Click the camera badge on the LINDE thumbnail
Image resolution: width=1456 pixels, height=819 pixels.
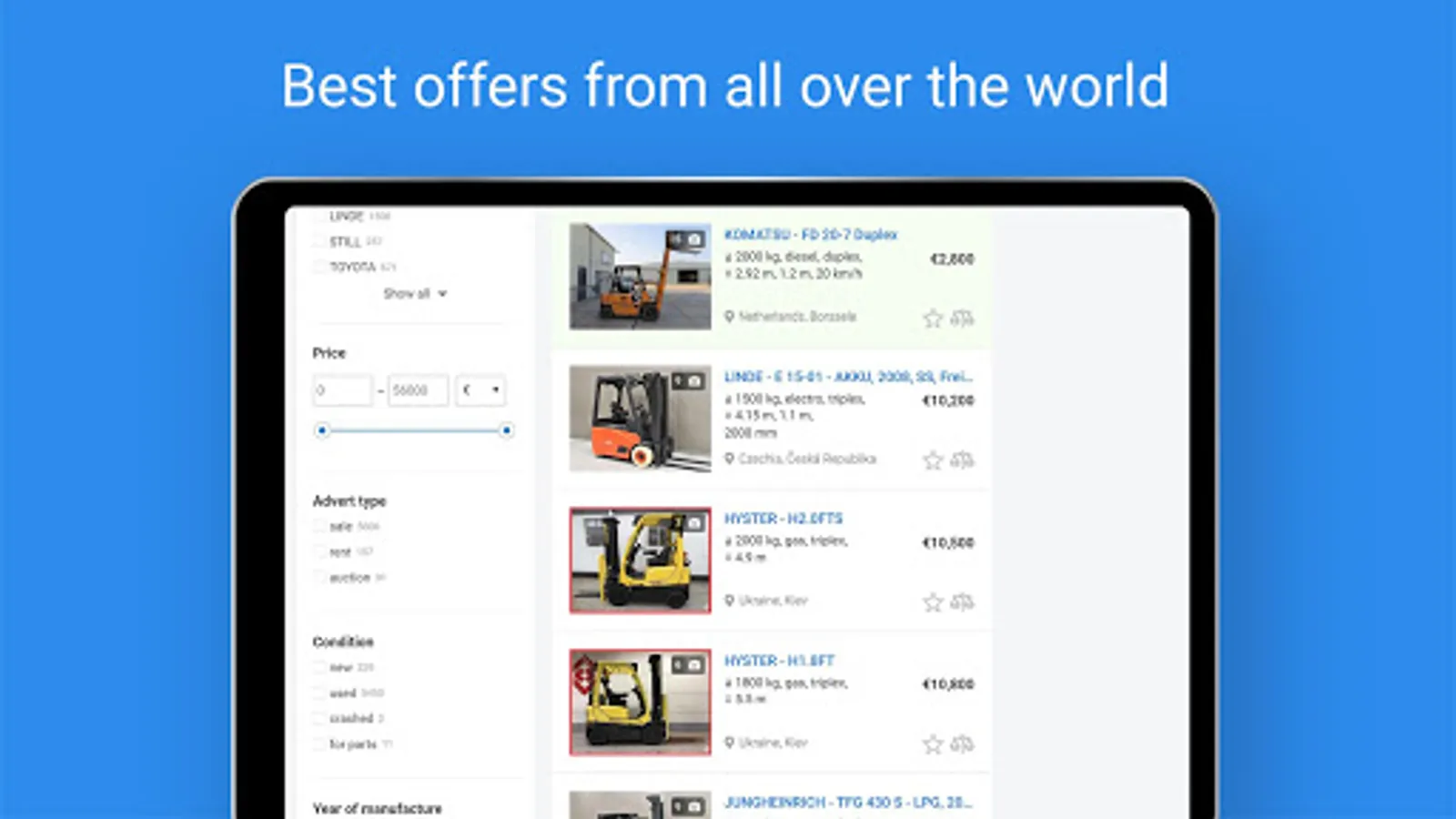687,380
